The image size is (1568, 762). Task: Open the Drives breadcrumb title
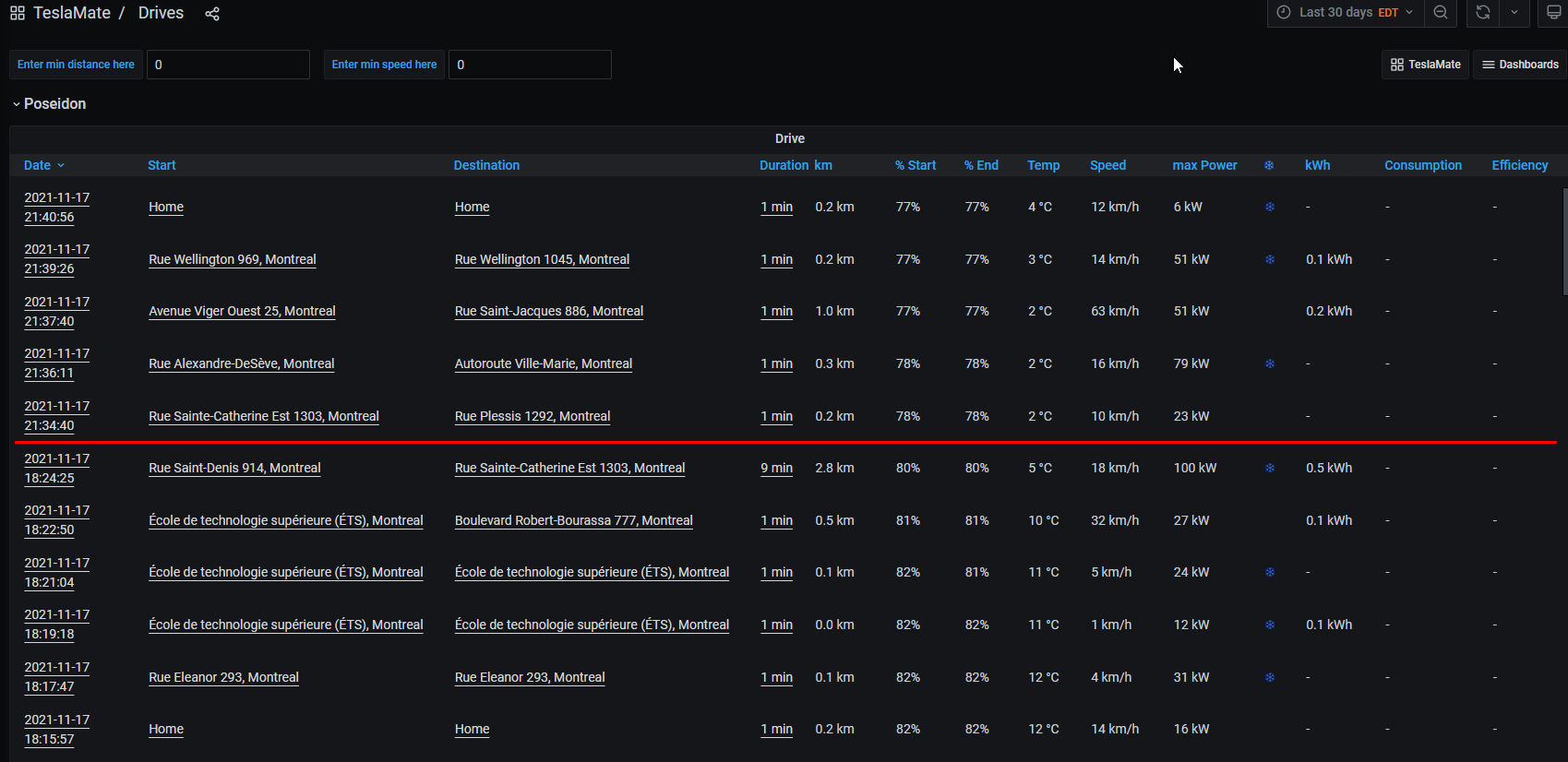click(x=161, y=13)
